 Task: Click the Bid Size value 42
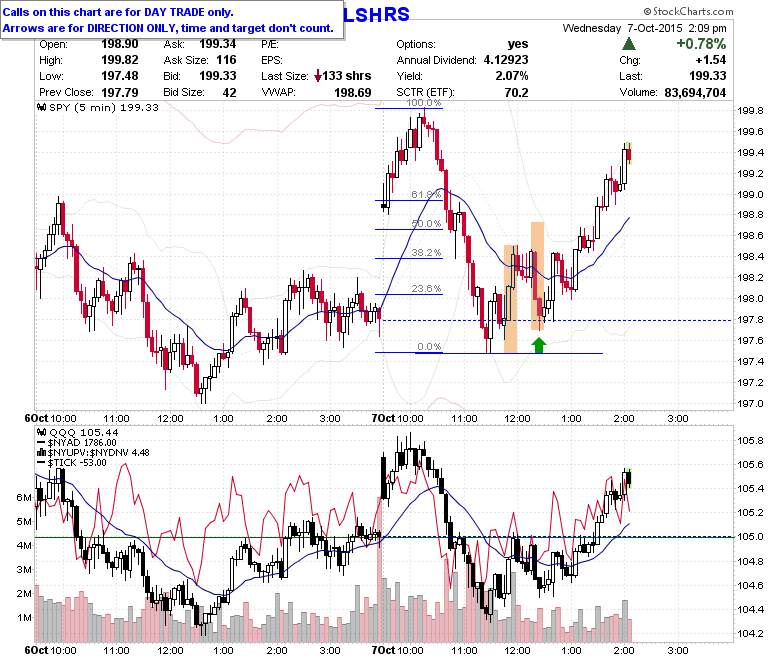pos(229,93)
